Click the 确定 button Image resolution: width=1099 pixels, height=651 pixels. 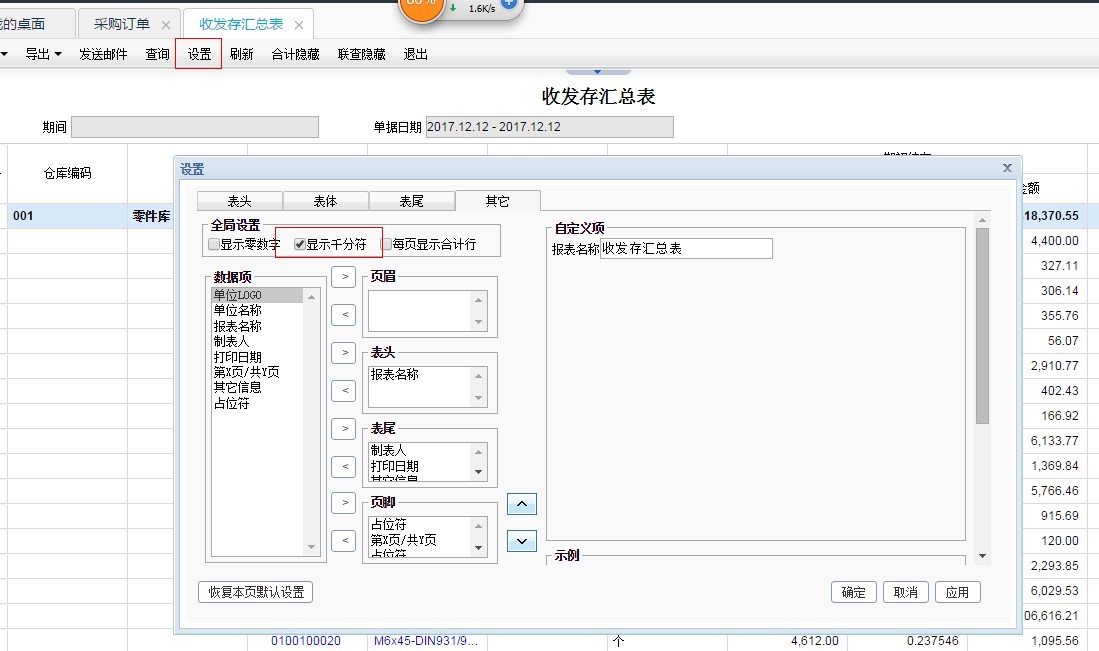[x=853, y=592]
